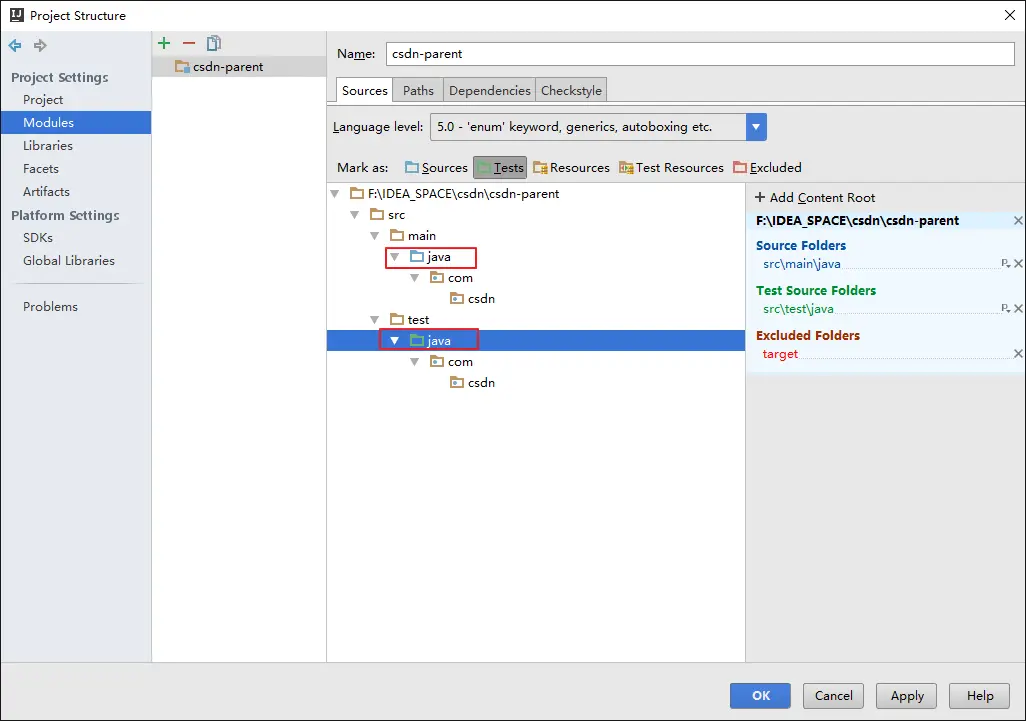Mark folder as Test Resources
1026x721 pixels.
[671, 167]
